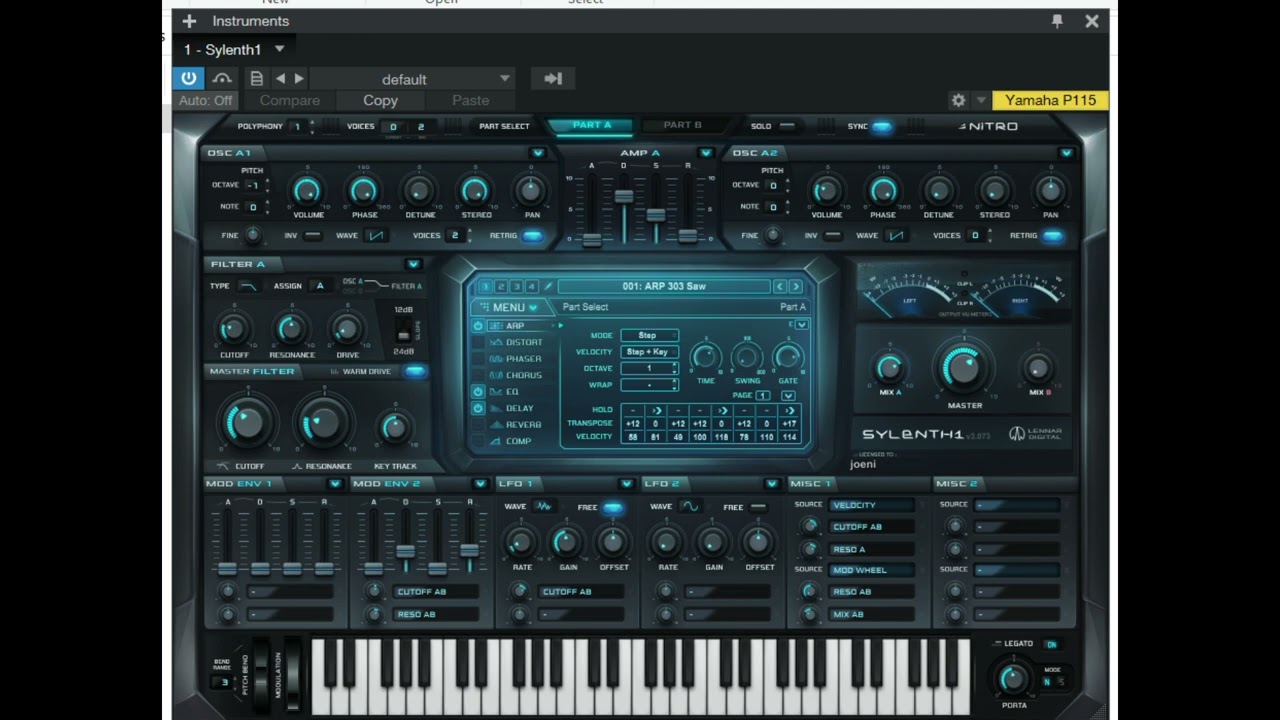Toggle OSC A2 RETRIG switch
This screenshot has width=1280, height=720.
pyautogui.click(x=1053, y=236)
